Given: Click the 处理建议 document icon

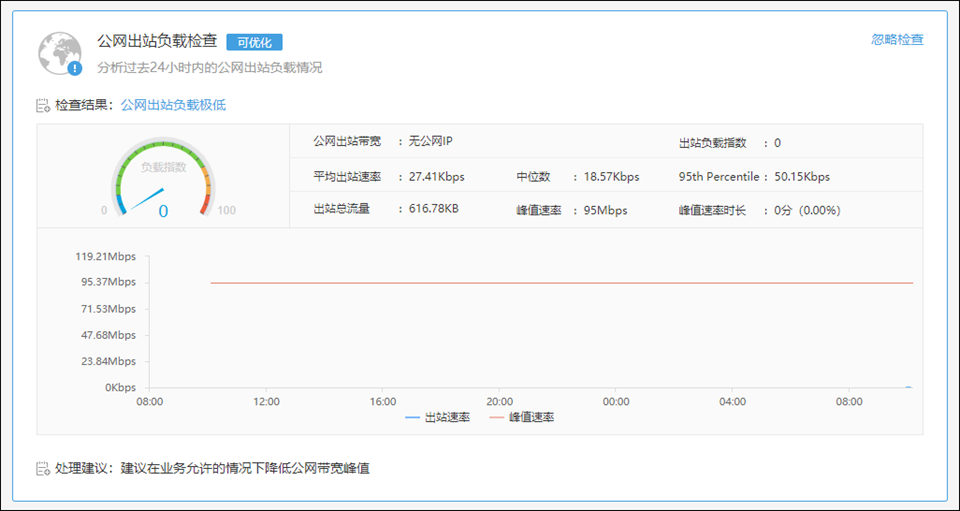Looking at the screenshot, I should [x=43, y=468].
